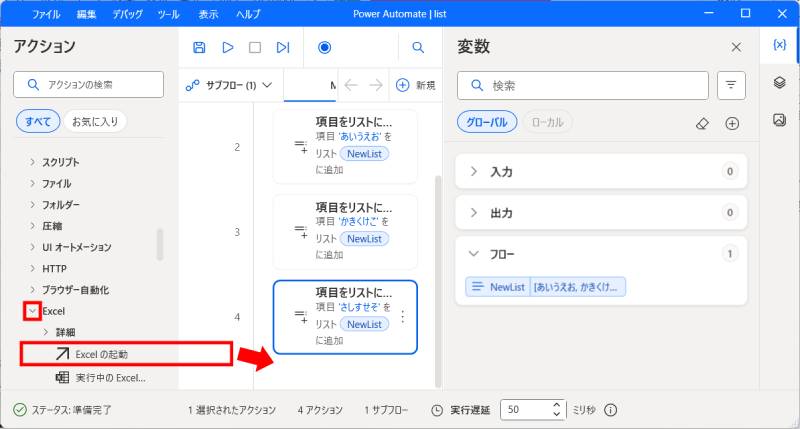This screenshot has width=800, height=429.
Task: Click NewList variable chip in action 3
Action: 364,239
